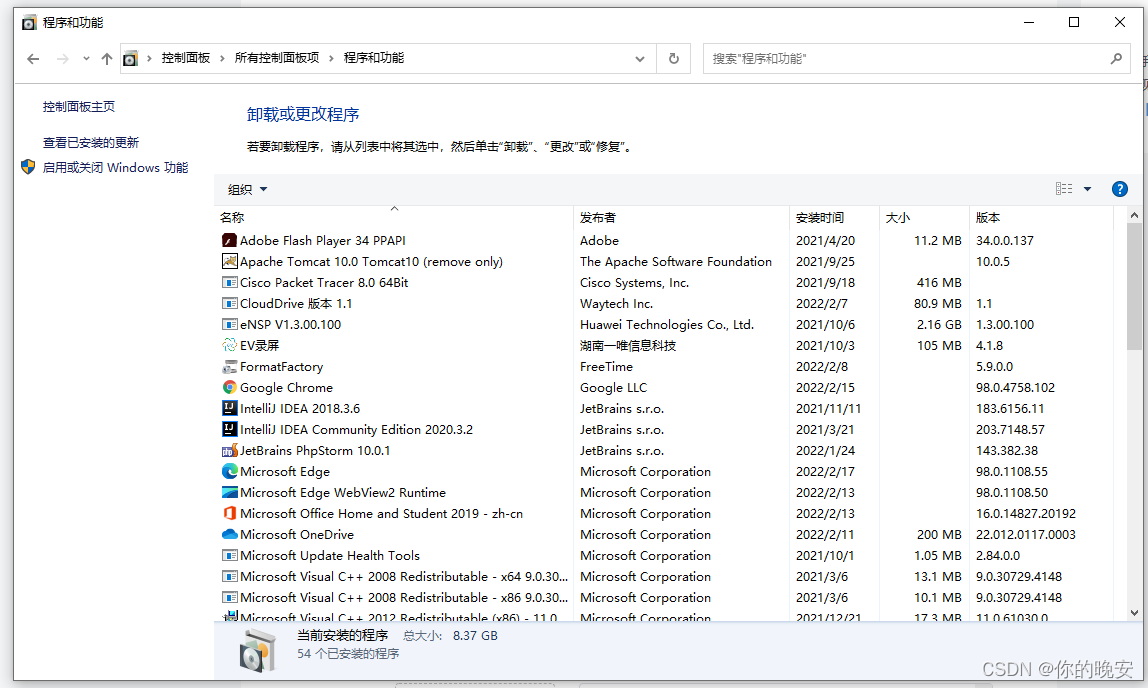The width and height of the screenshot is (1148, 688).
Task: Go up one level with up arrow
Action: (107, 59)
